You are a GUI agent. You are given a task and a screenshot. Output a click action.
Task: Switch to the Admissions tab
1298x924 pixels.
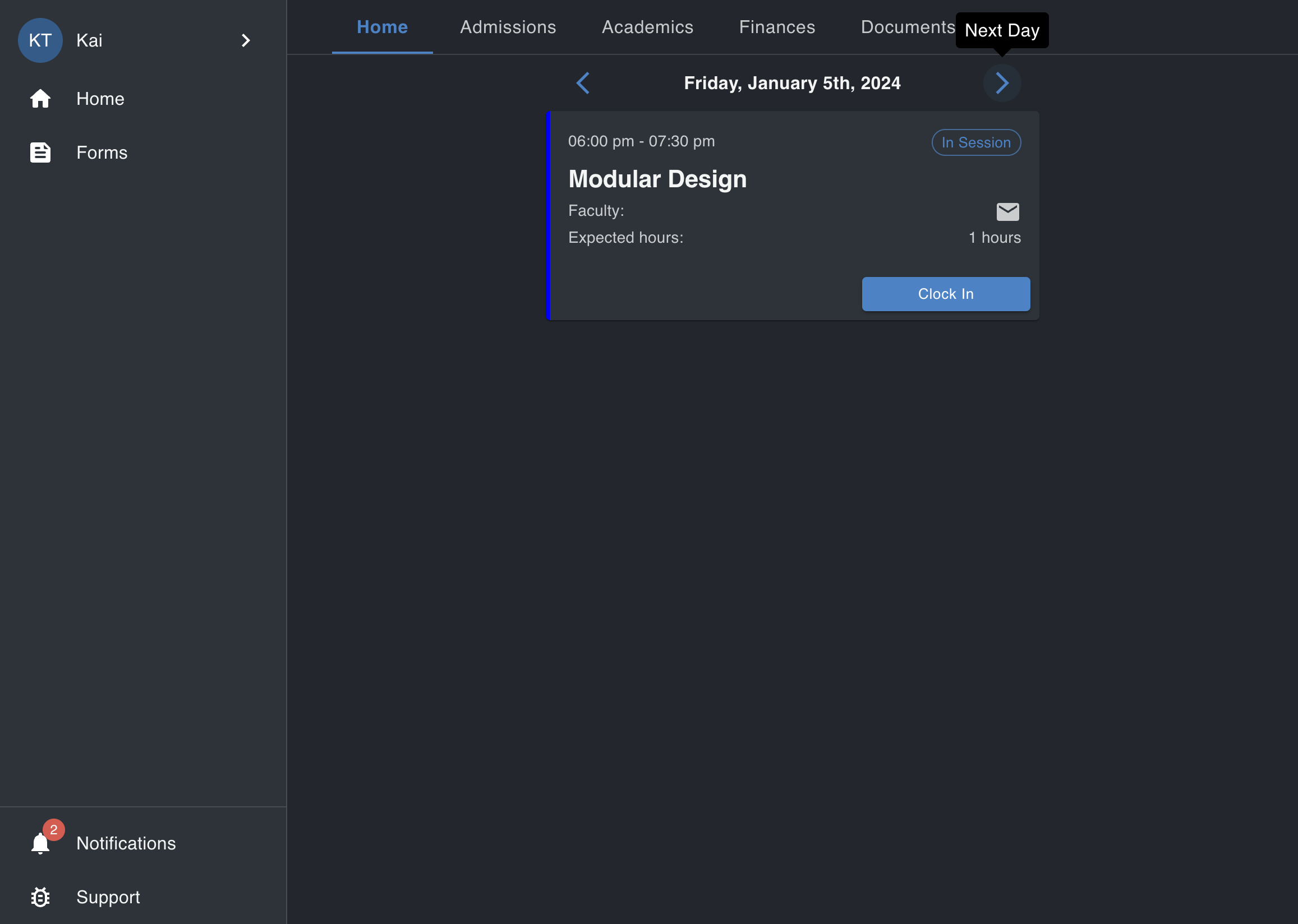508,27
